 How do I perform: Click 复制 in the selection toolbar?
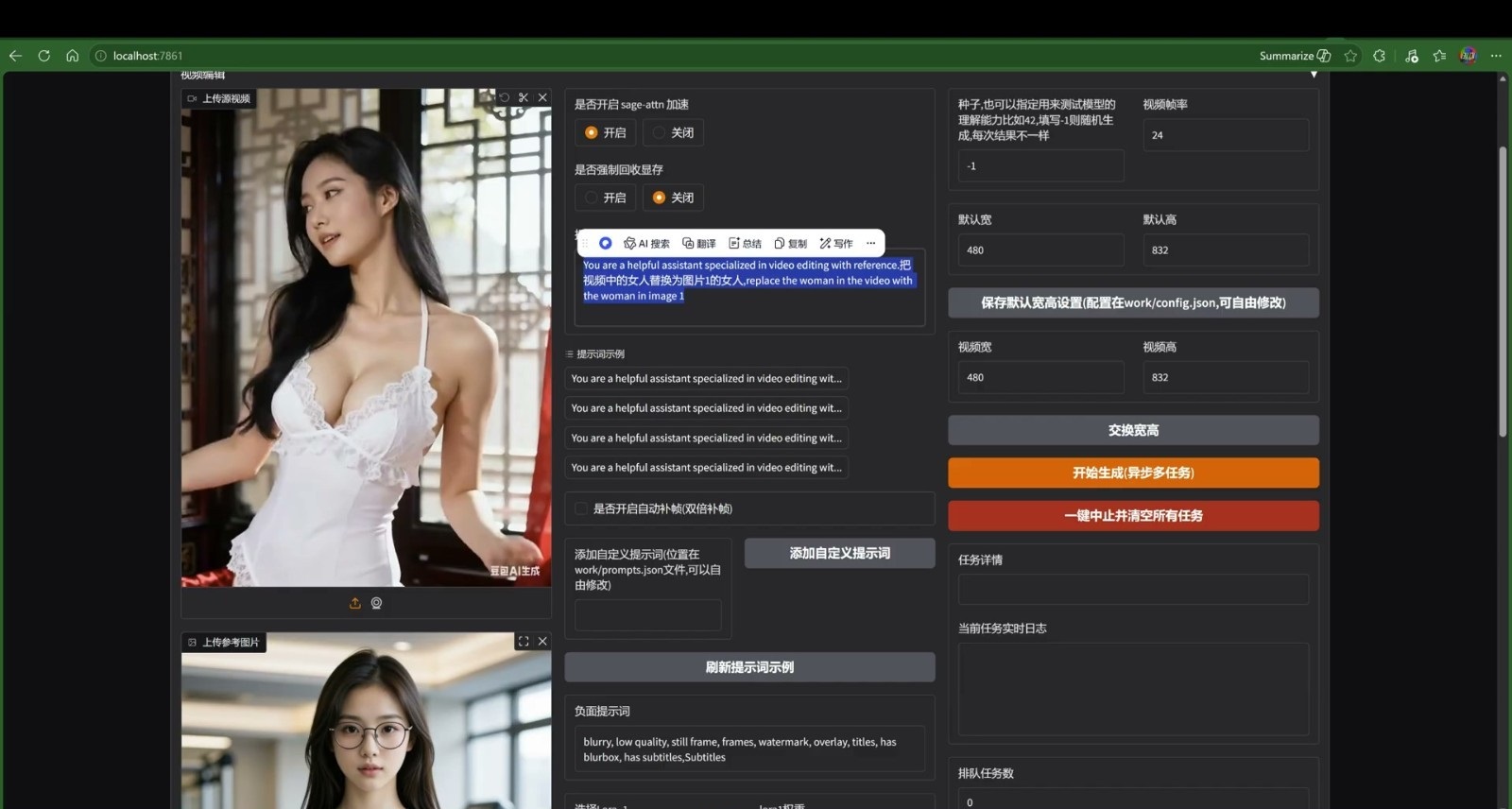click(790, 243)
